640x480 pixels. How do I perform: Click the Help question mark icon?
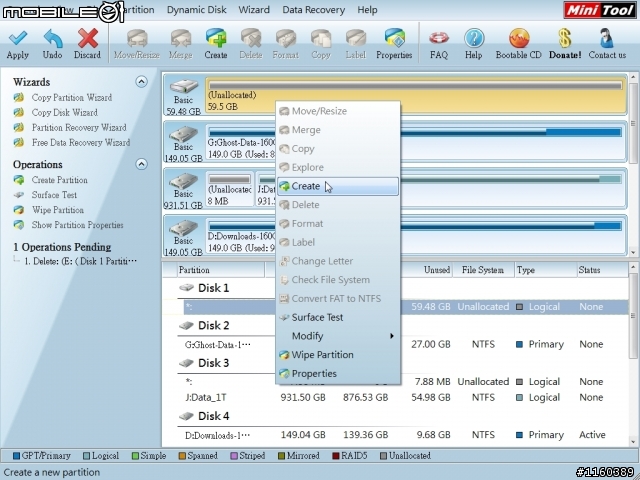(473, 38)
